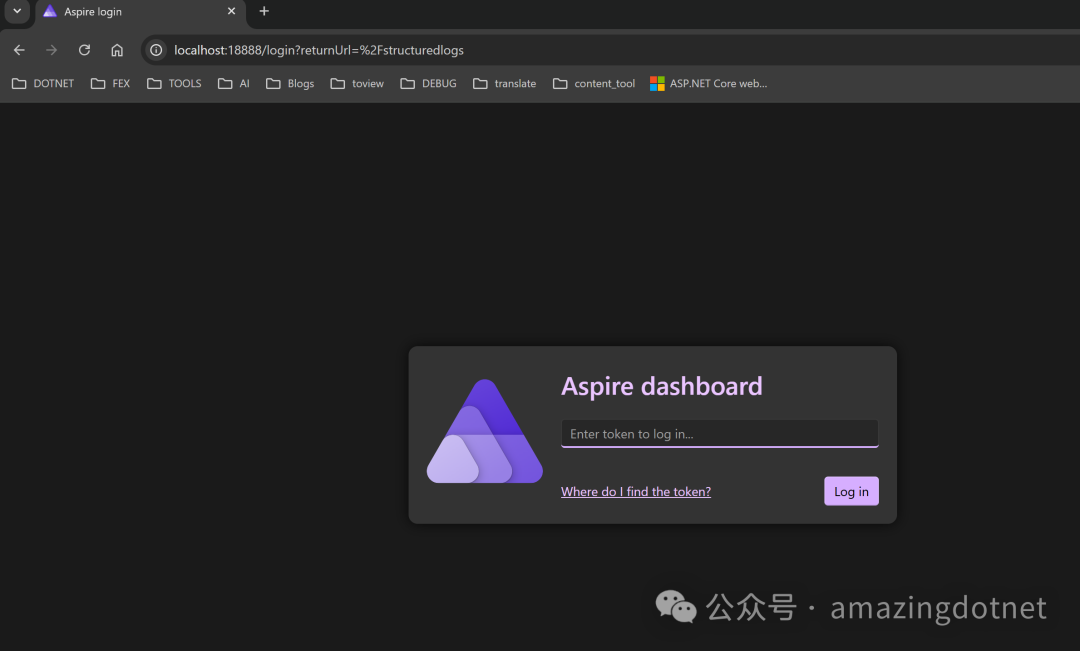Click the Aspire dashboard heading text
The width and height of the screenshot is (1080, 651).
click(x=662, y=386)
